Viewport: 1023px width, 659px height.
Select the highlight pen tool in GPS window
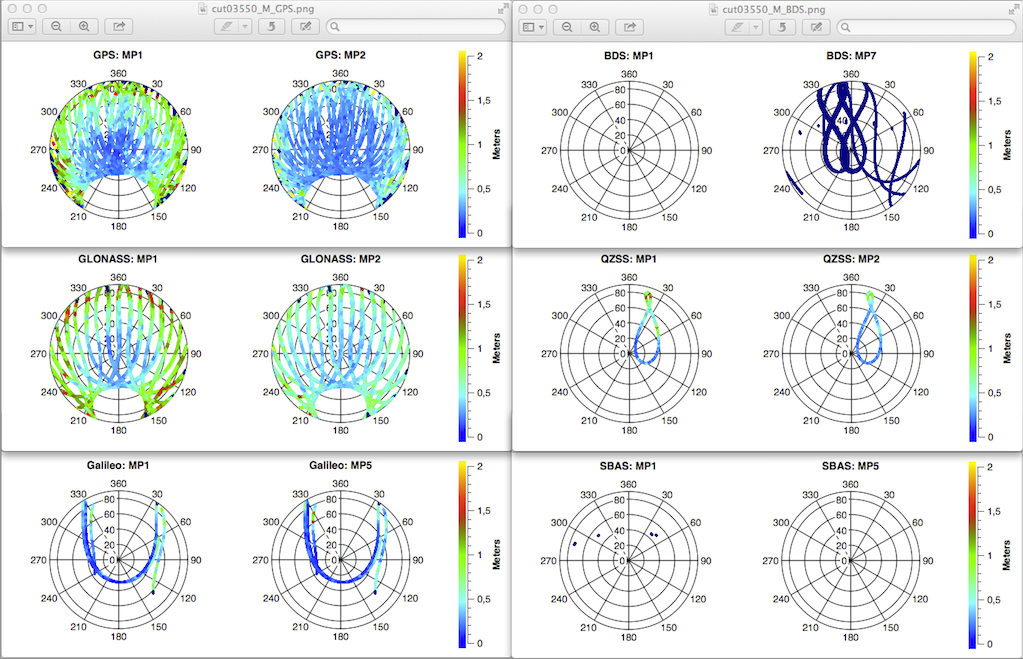click(x=228, y=27)
